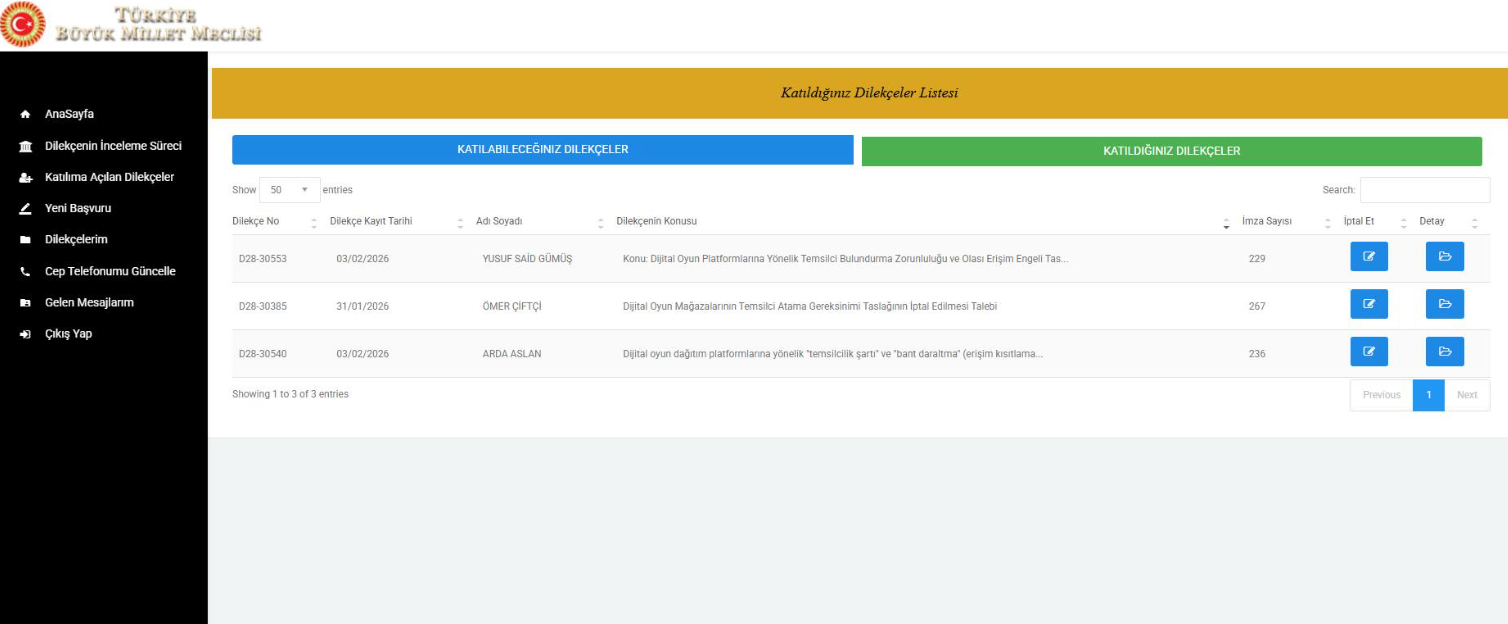Go to Dilekçenin İnceleme Süreci

[113, 146]
